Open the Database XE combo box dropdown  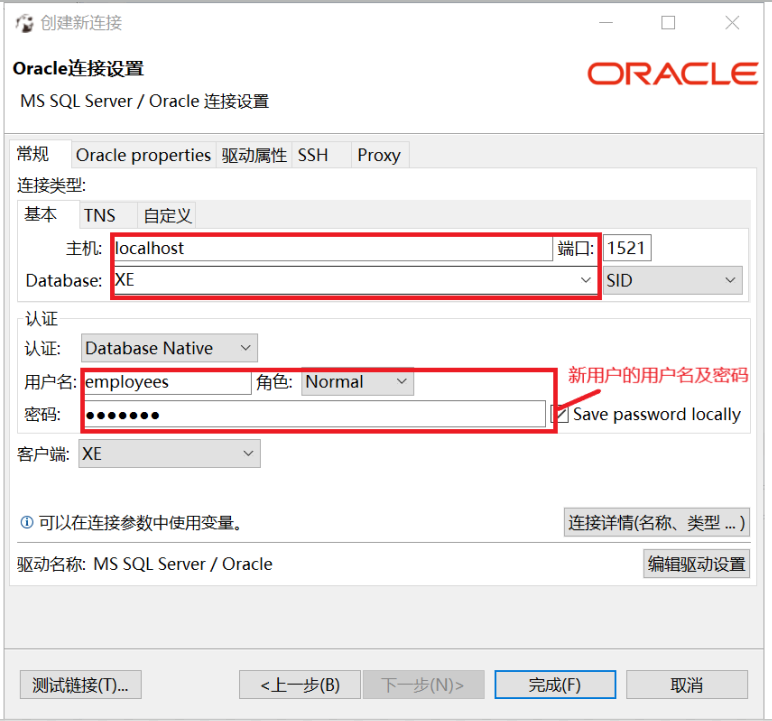(x=585, y=280)
